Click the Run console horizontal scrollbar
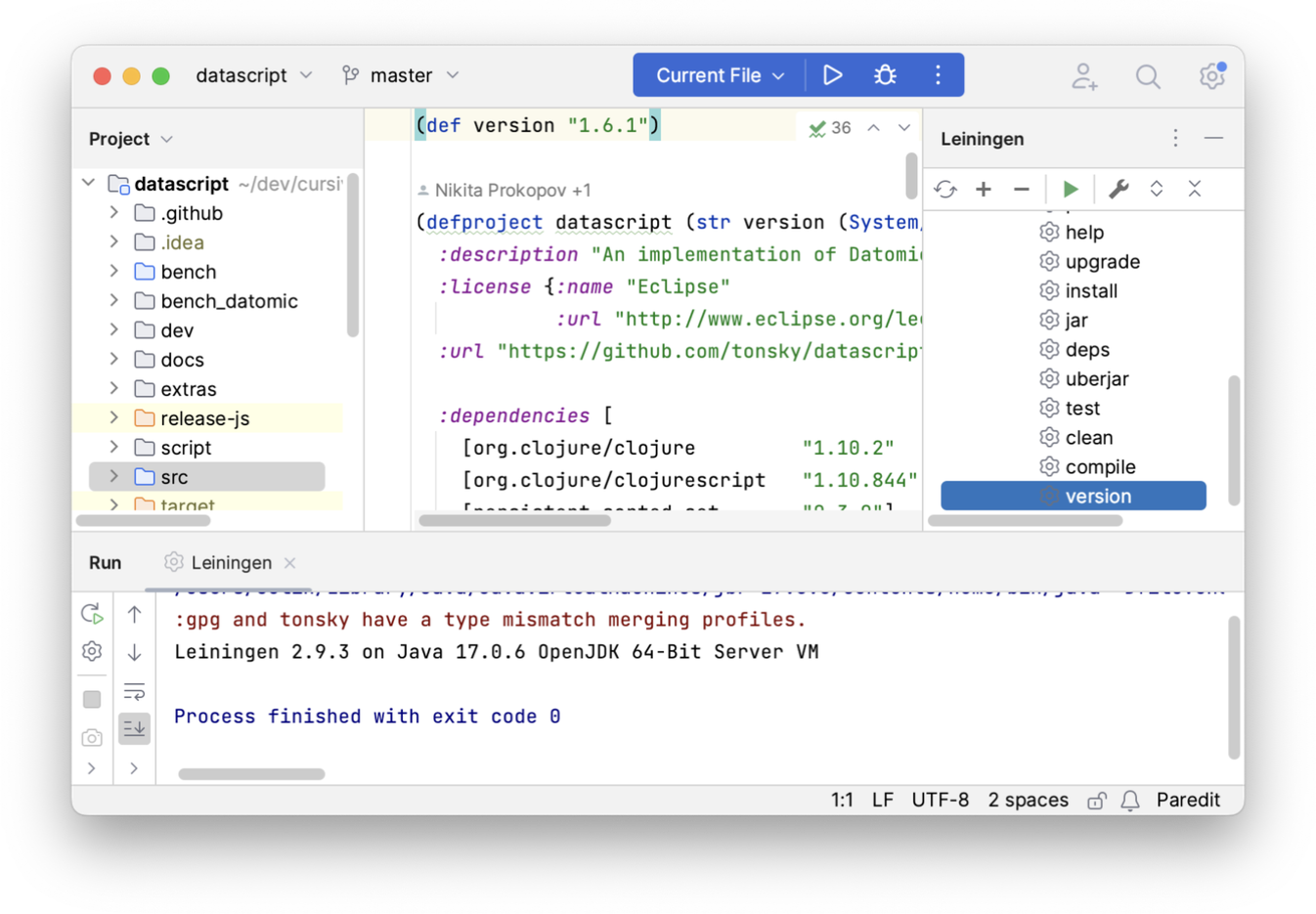The height and width of the screenshot is (914, 1316). (251, 774)
